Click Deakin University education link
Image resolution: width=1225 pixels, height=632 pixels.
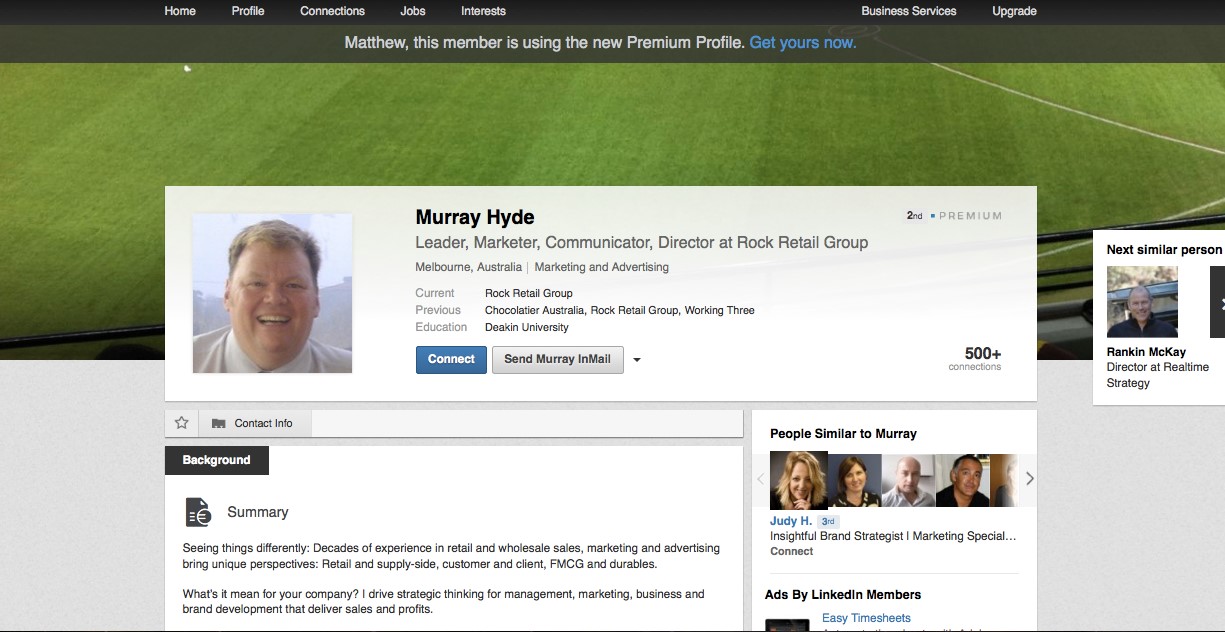527,327
